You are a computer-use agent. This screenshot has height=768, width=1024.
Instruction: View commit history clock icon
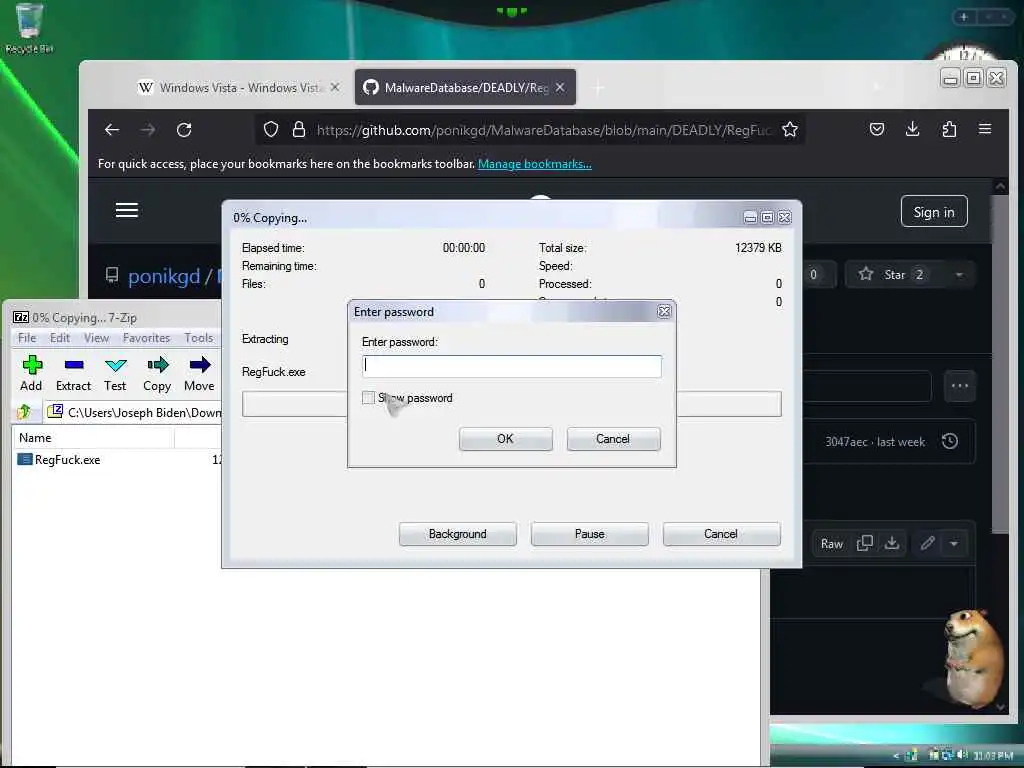[x=950, y=441]
